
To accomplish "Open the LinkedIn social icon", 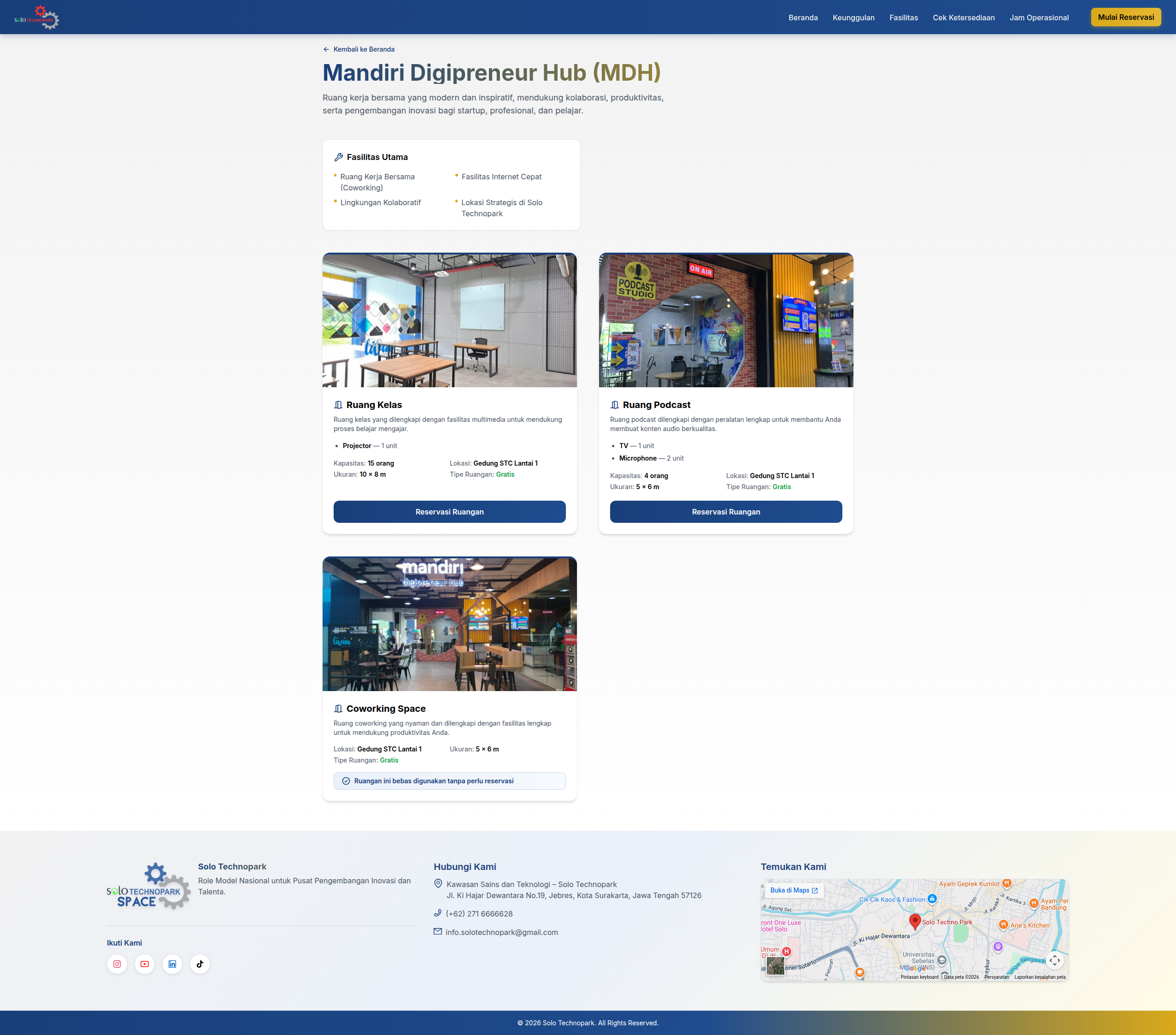I will (x=172, y=964).
